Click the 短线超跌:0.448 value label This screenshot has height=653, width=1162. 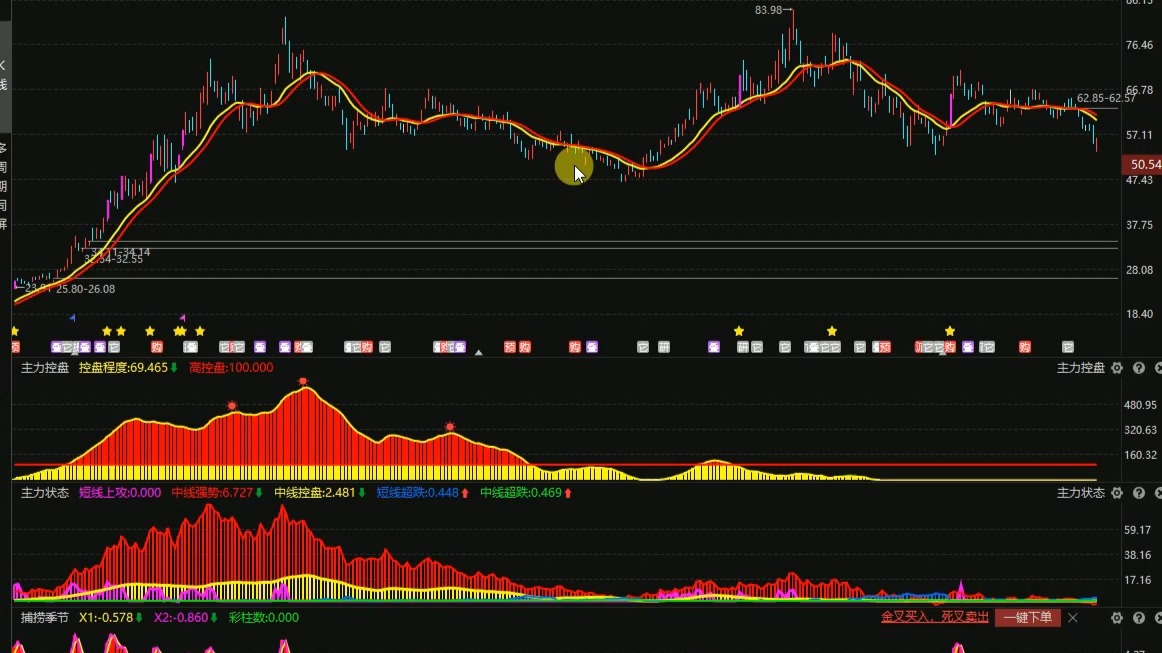418,493
